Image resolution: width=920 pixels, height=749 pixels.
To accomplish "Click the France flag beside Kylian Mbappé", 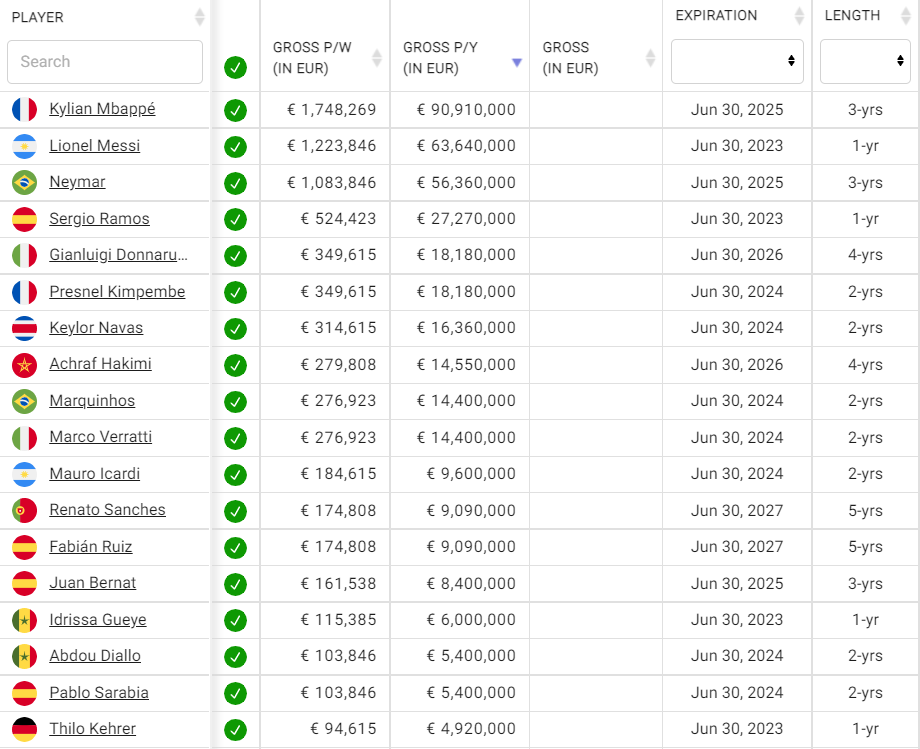I will pos(24,109).
